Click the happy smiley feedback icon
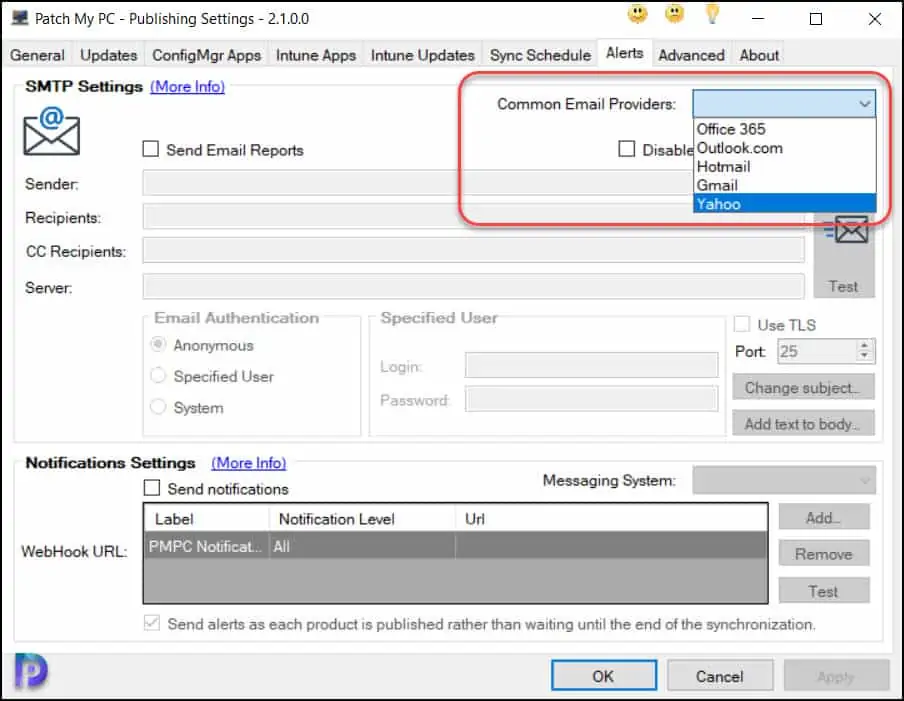 (637, 14)
